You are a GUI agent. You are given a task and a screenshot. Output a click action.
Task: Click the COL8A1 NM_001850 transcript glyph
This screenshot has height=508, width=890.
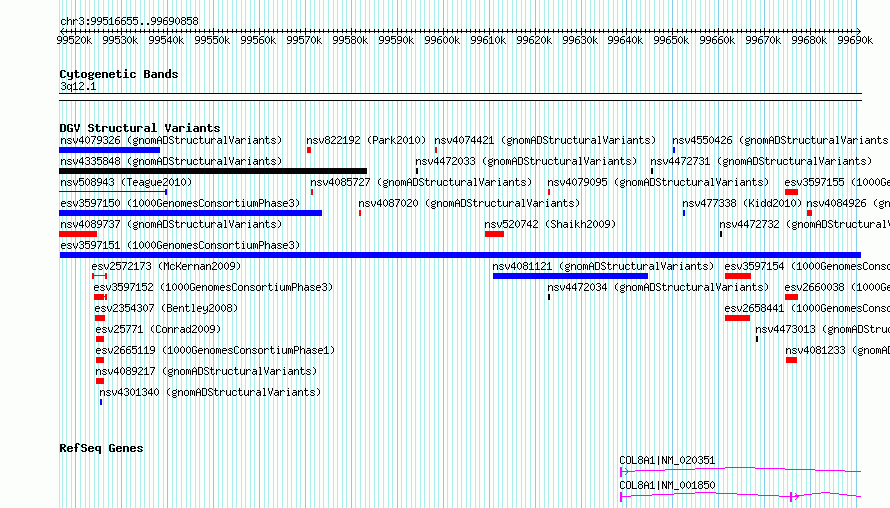(741, 496)
